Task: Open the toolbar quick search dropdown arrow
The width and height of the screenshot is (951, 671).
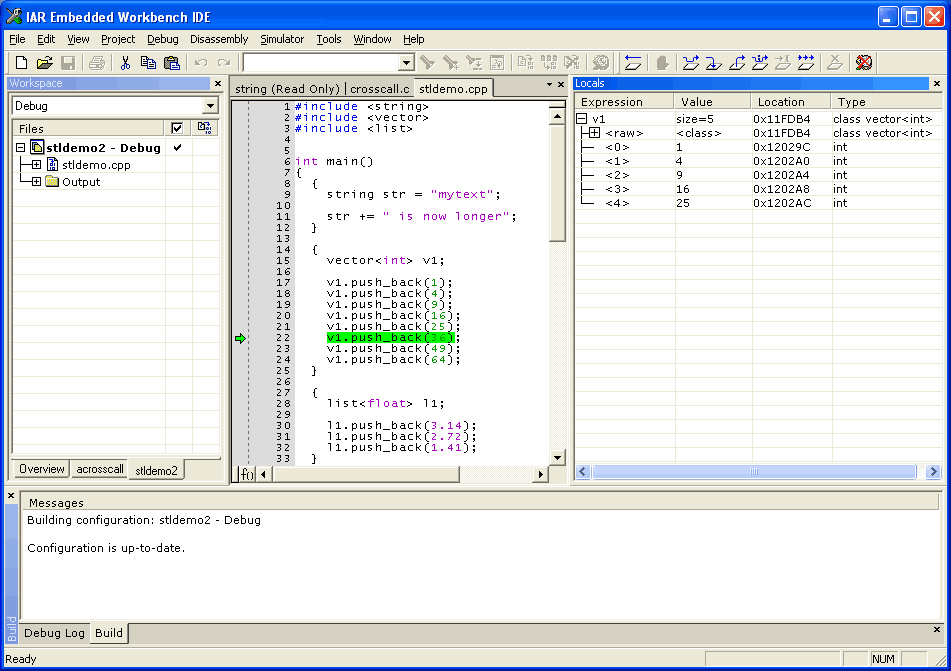Action: [406, 62]
